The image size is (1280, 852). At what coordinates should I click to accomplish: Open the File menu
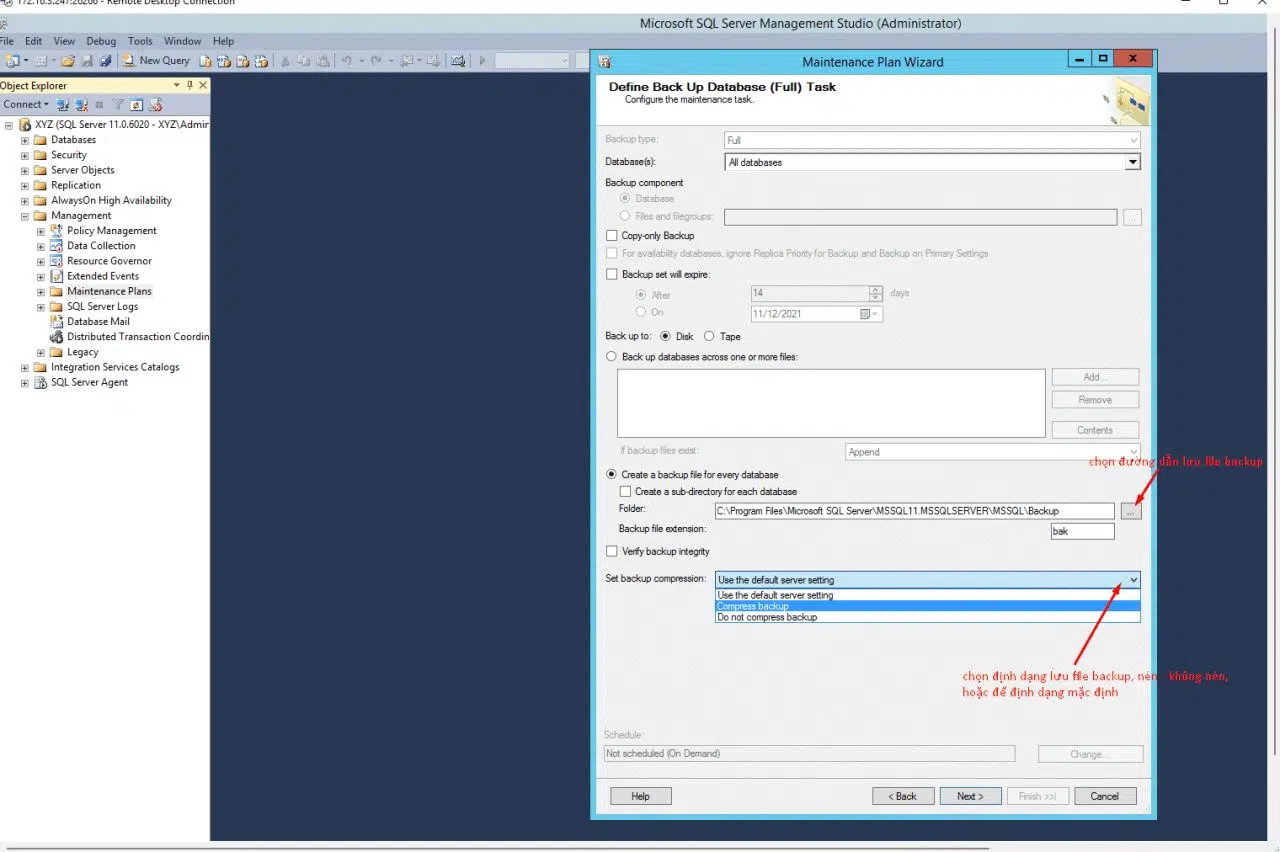pyautogui.click(x=7, y=41)
